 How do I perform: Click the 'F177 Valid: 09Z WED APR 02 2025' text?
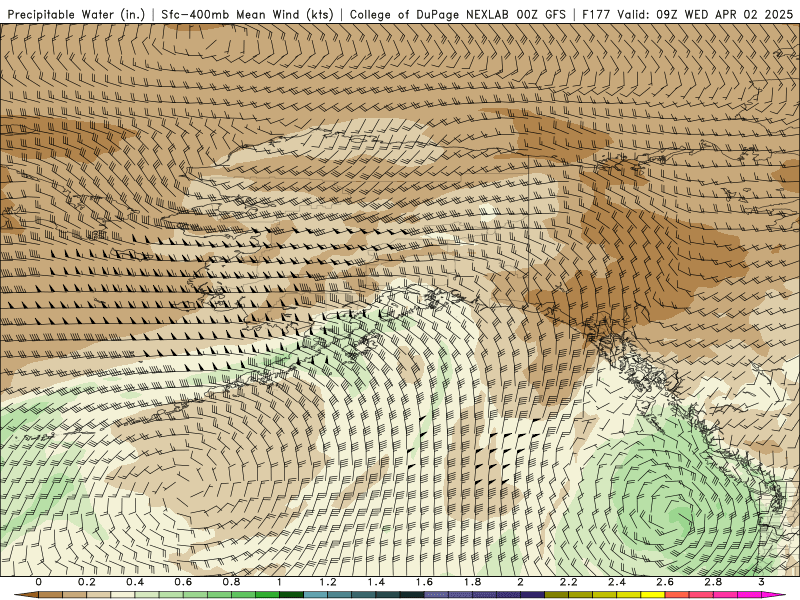[687, 14]
